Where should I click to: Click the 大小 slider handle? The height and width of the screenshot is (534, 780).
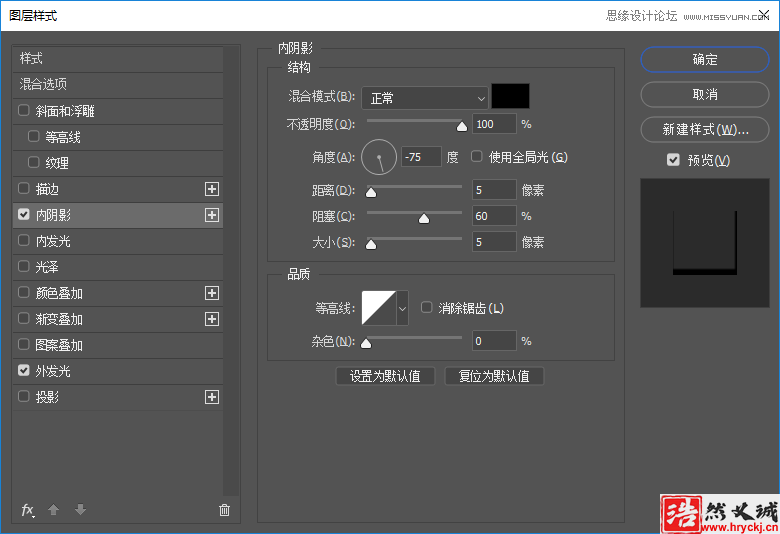click(x=371, y=244)
